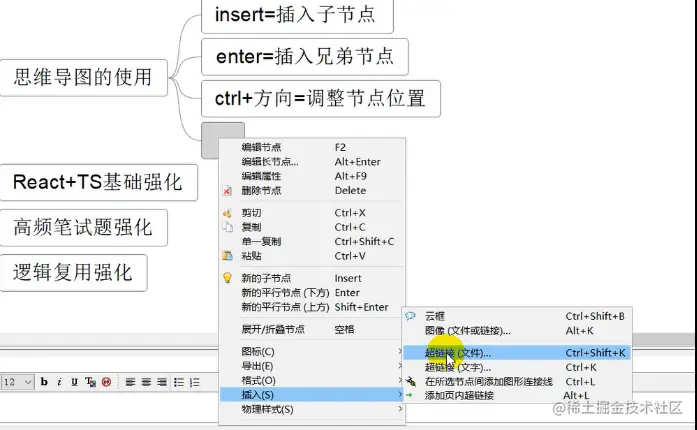
Task: Expand the 格式(O) submenu
Action: click(x=312, y=380)
